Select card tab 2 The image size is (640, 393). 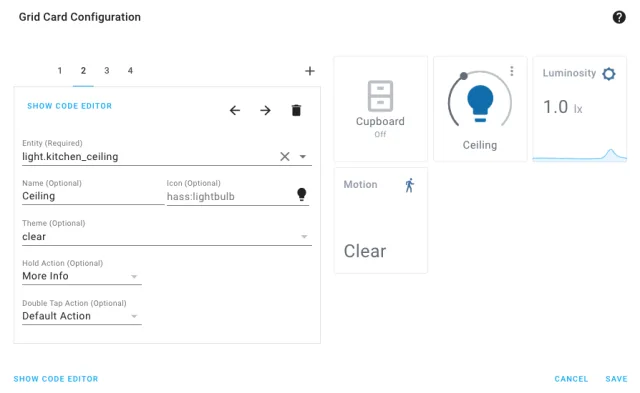[x=83, y=71]
